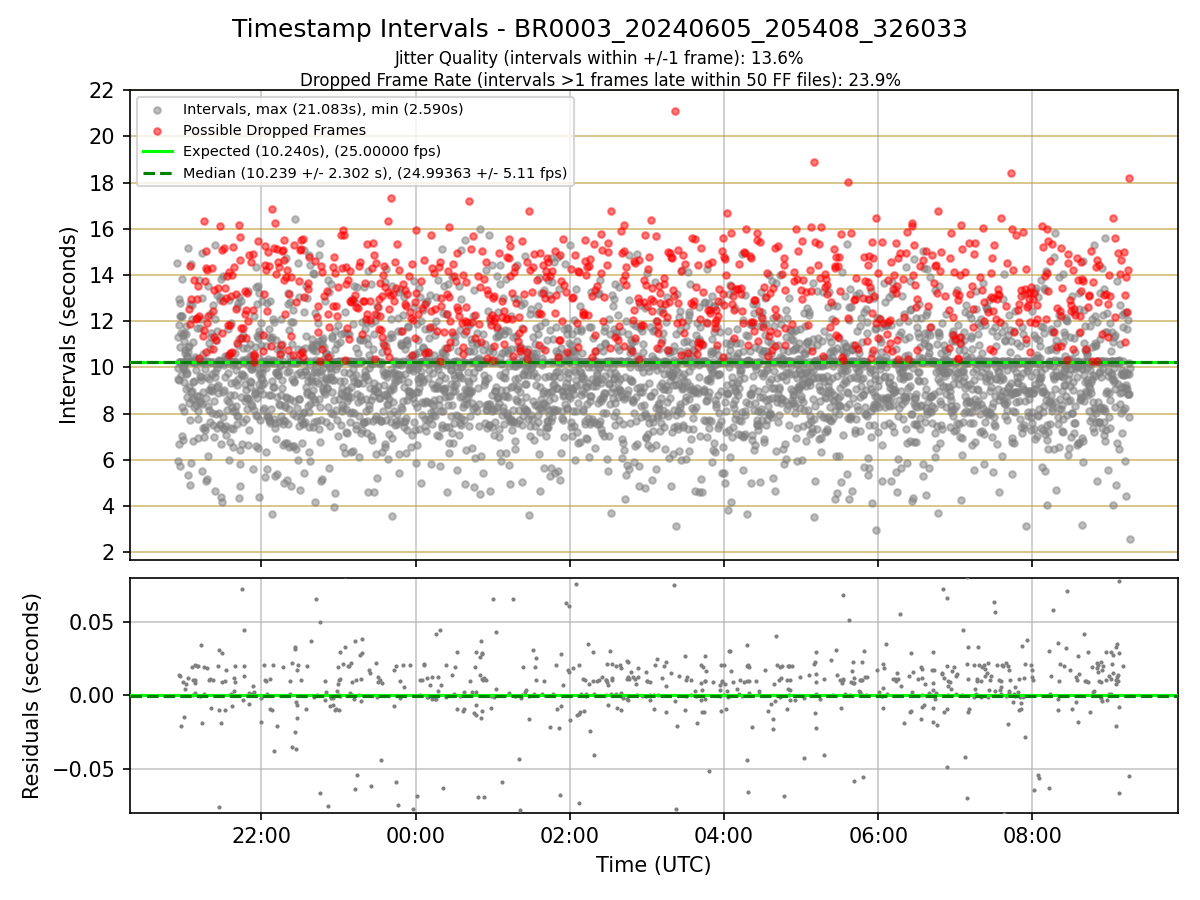The width and height of the screenshot is (1200, 900).
Task: Click the '04:00' time tick label
Action: [x=723, y=834]
